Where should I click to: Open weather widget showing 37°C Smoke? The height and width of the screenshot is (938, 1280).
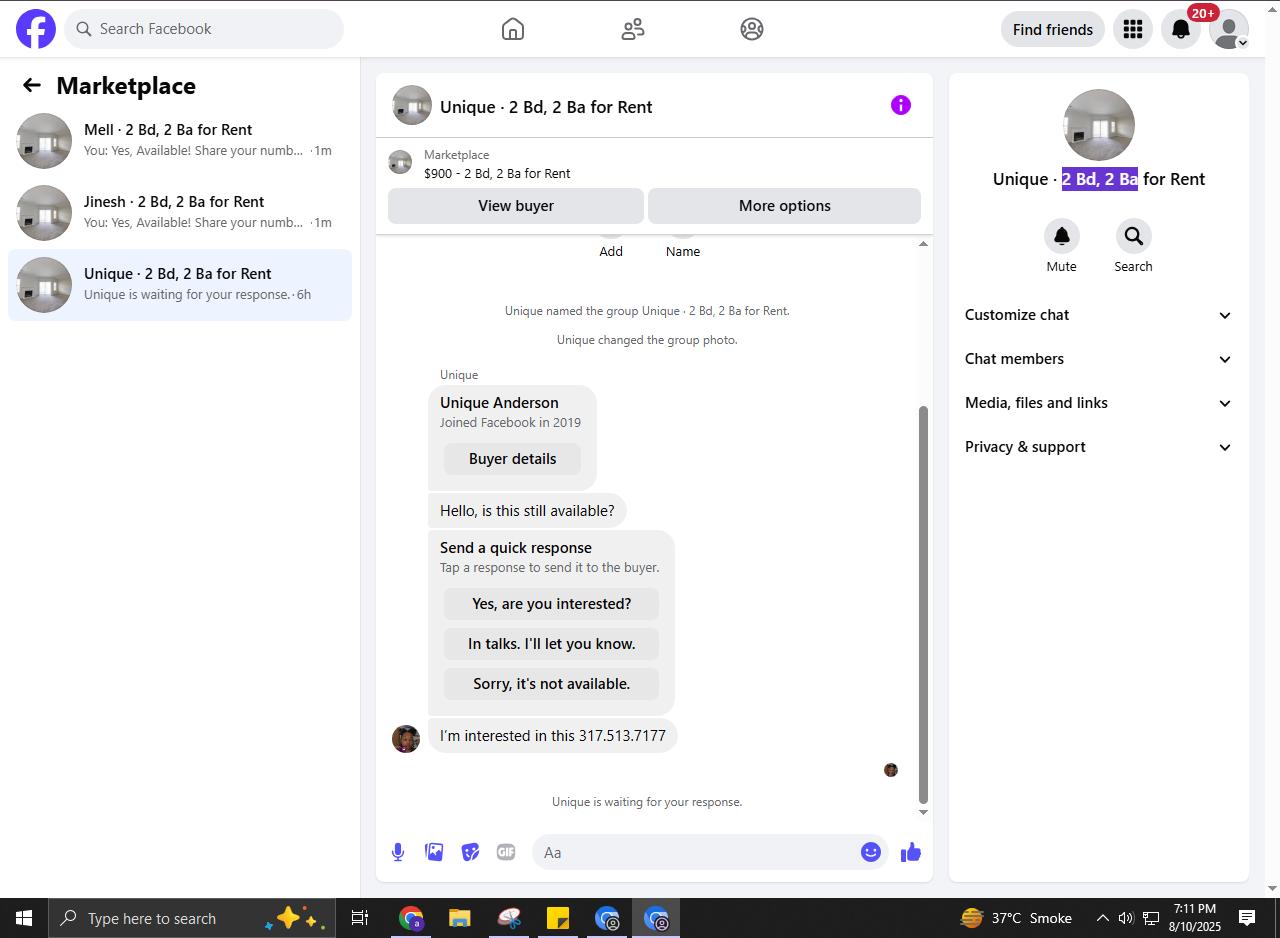click(x=1016, y=918)
